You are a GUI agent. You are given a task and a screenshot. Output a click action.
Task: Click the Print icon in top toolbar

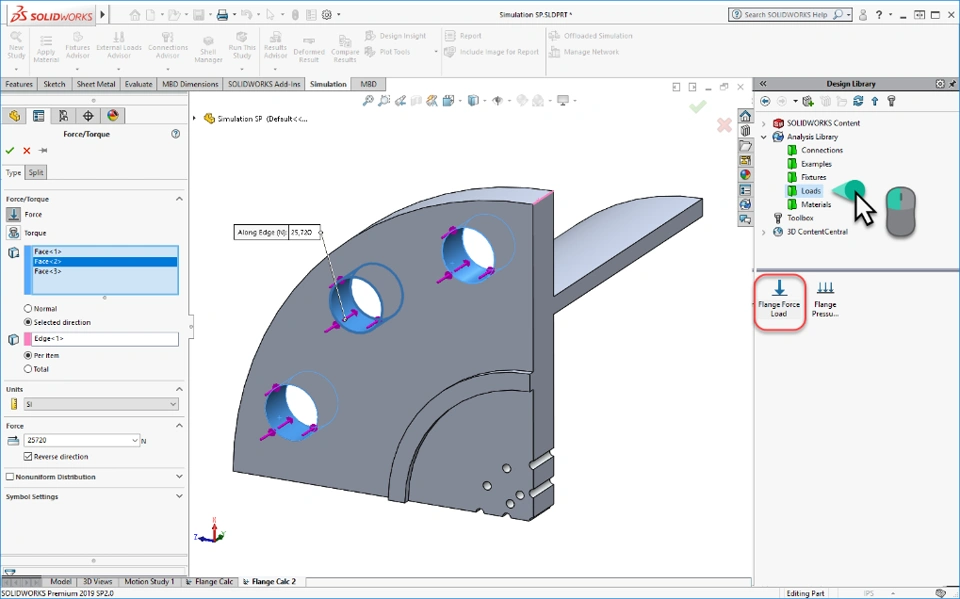click(222, 15)
